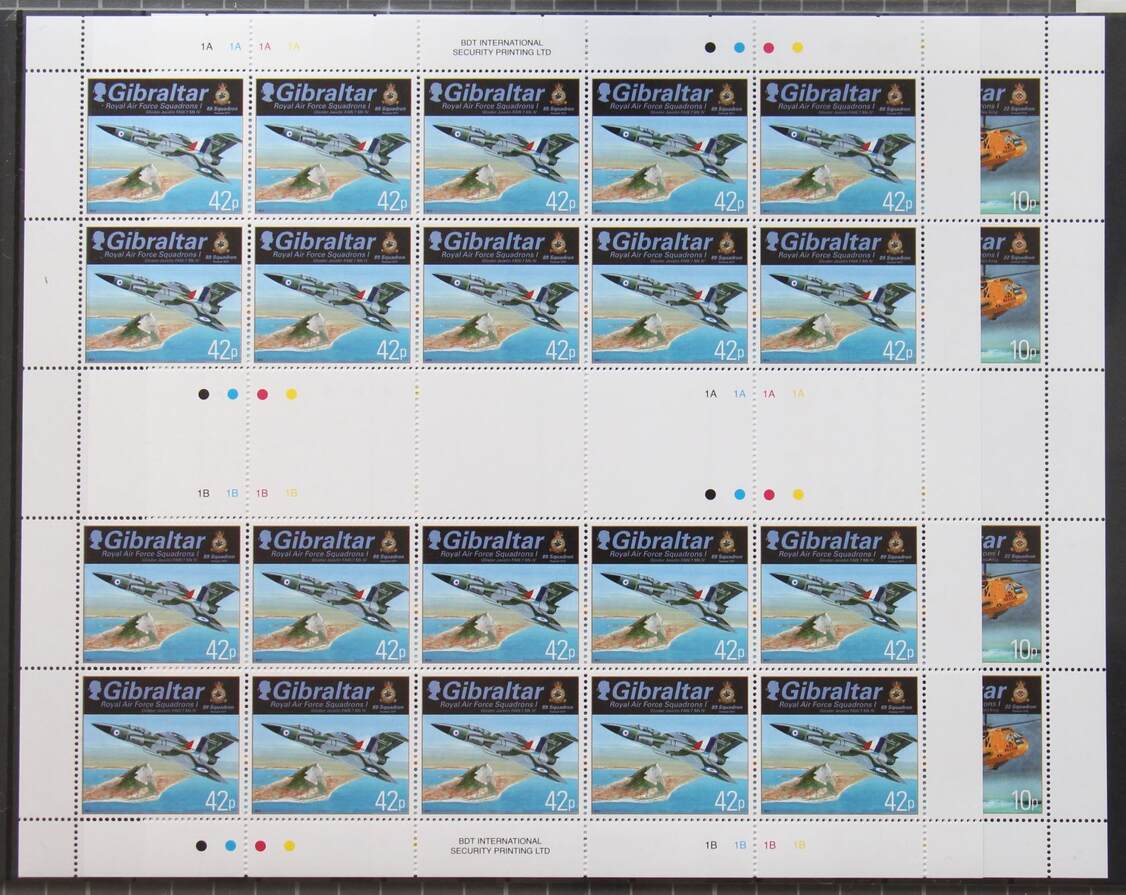
Task: Click the blue 1B plate number in the bottom margin
Action: pos(740,845)
